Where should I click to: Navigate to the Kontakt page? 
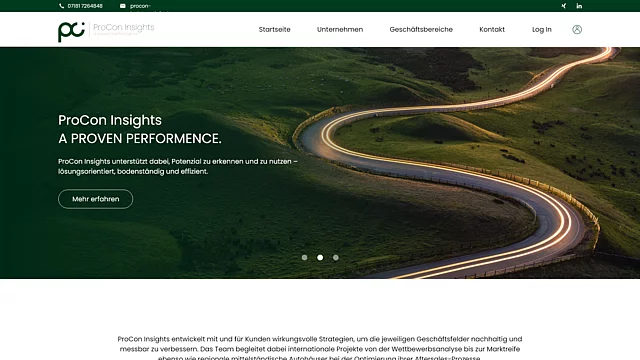(492, 29)
